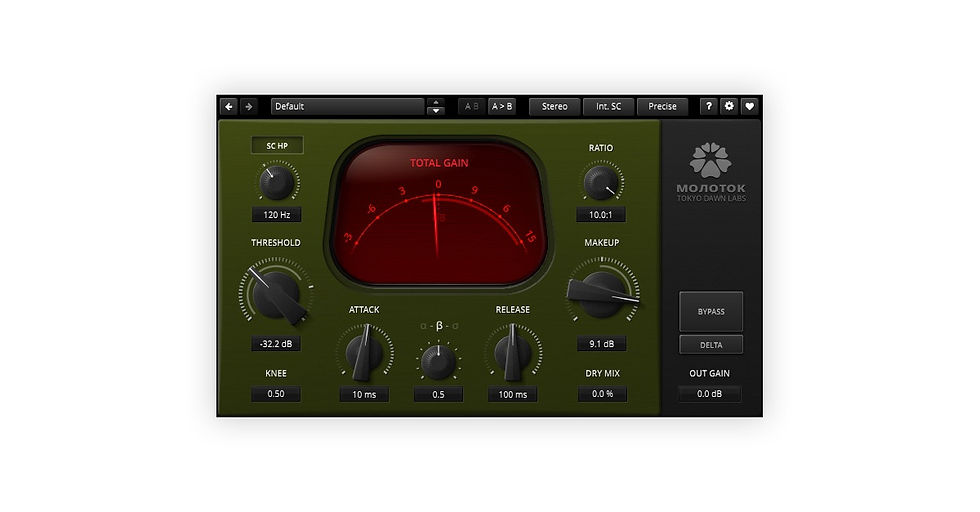Change the Precise quality mode
The width and height of the screenshot is (980, 512).
tap(662, 106)
